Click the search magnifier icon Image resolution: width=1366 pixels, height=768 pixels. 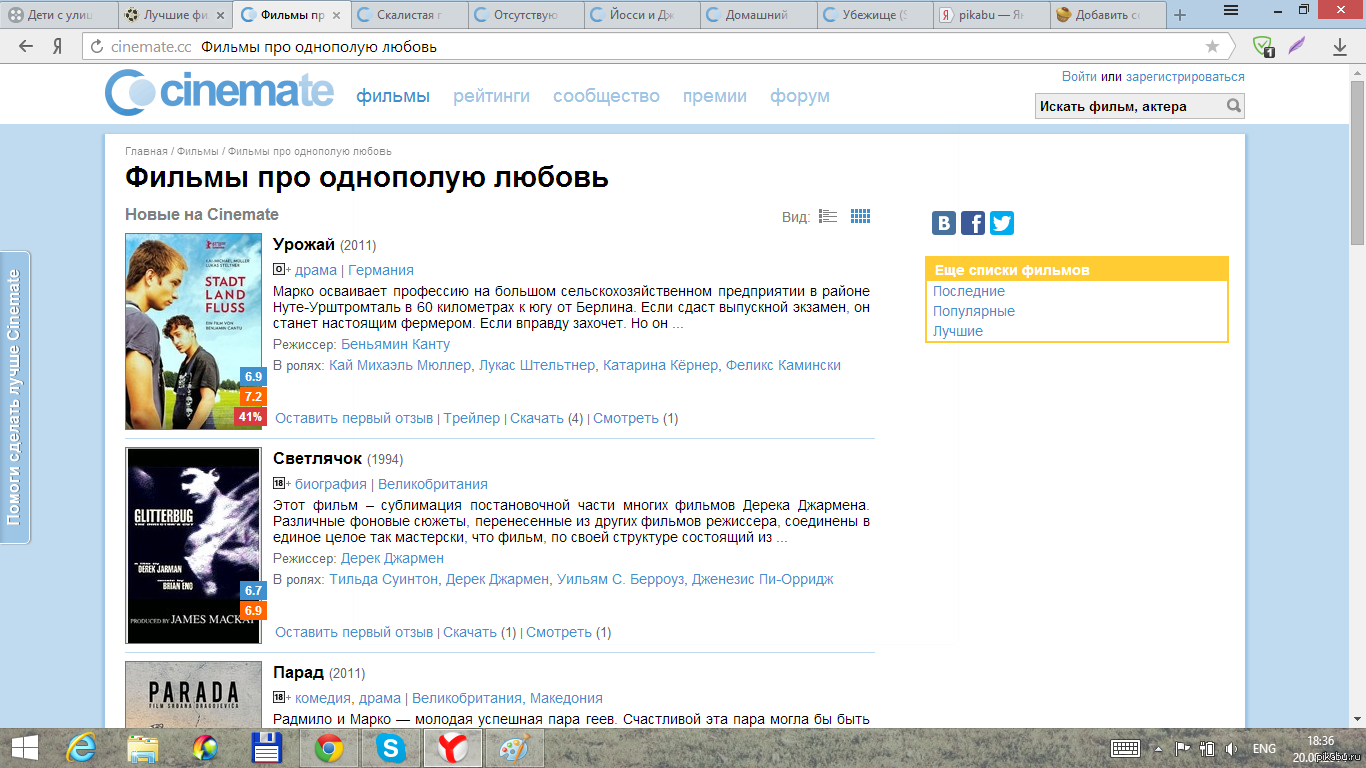click(1234, 106)
